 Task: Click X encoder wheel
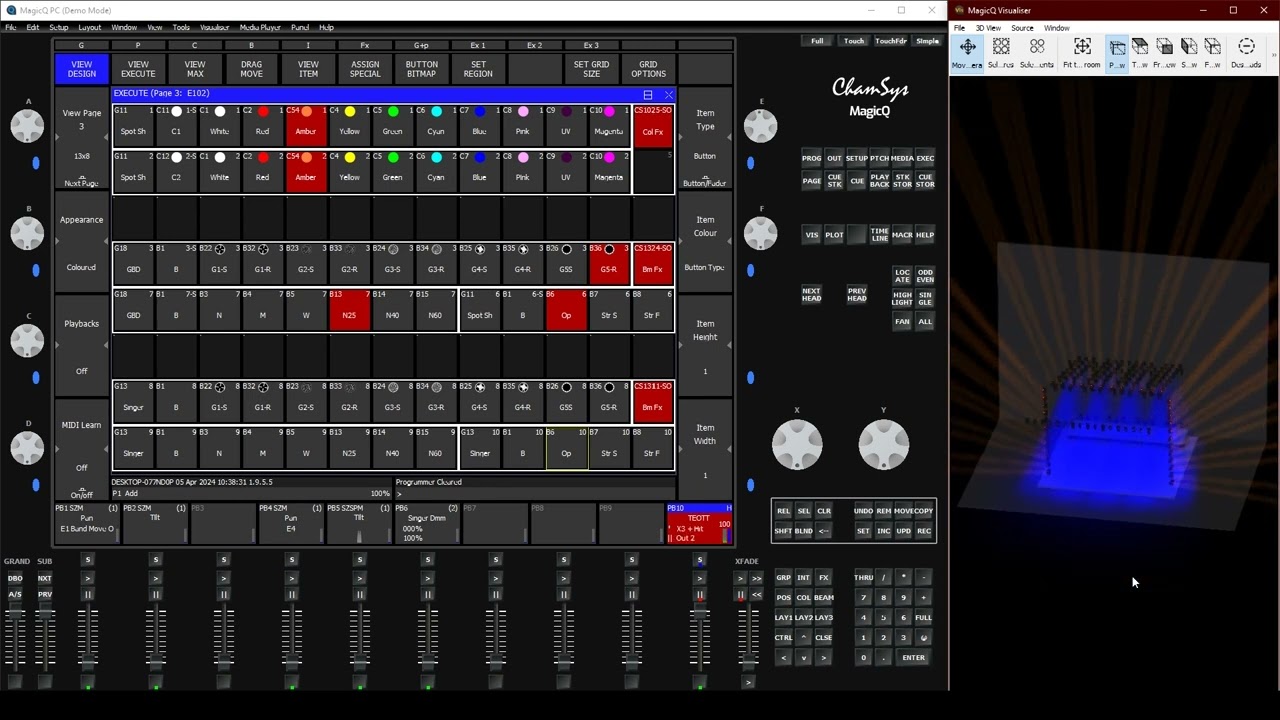(797, 445)
